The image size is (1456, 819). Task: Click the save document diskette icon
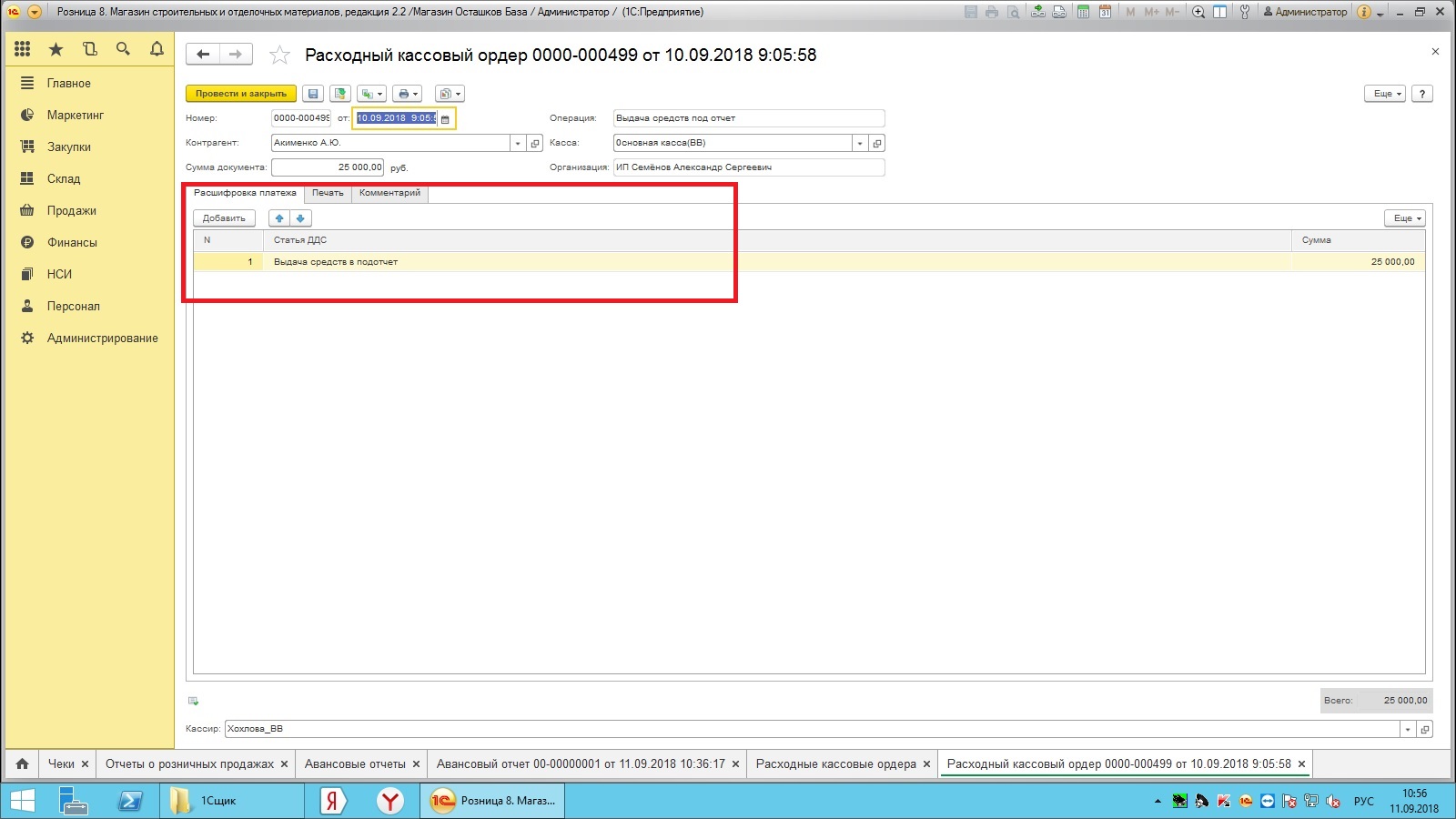tap(313, 94)
